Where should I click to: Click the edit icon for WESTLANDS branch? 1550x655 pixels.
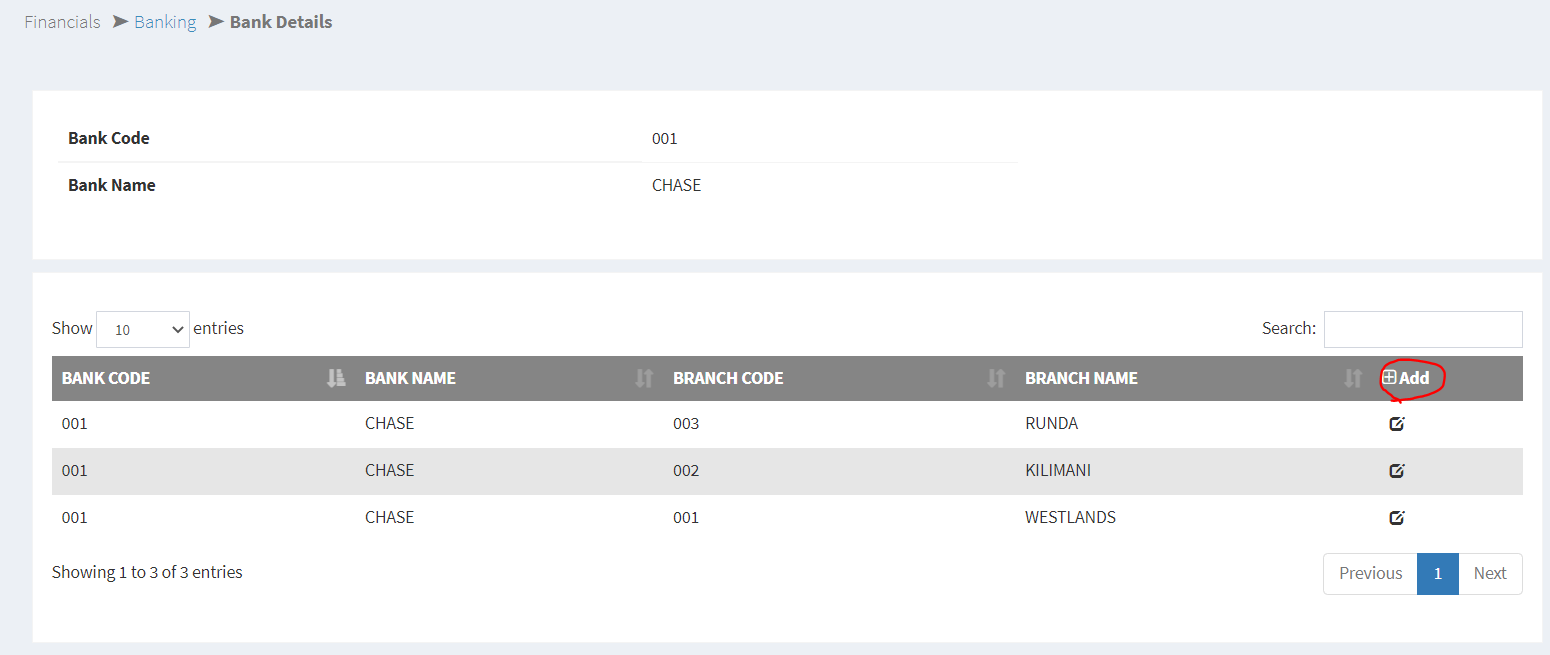point(1397,518)
